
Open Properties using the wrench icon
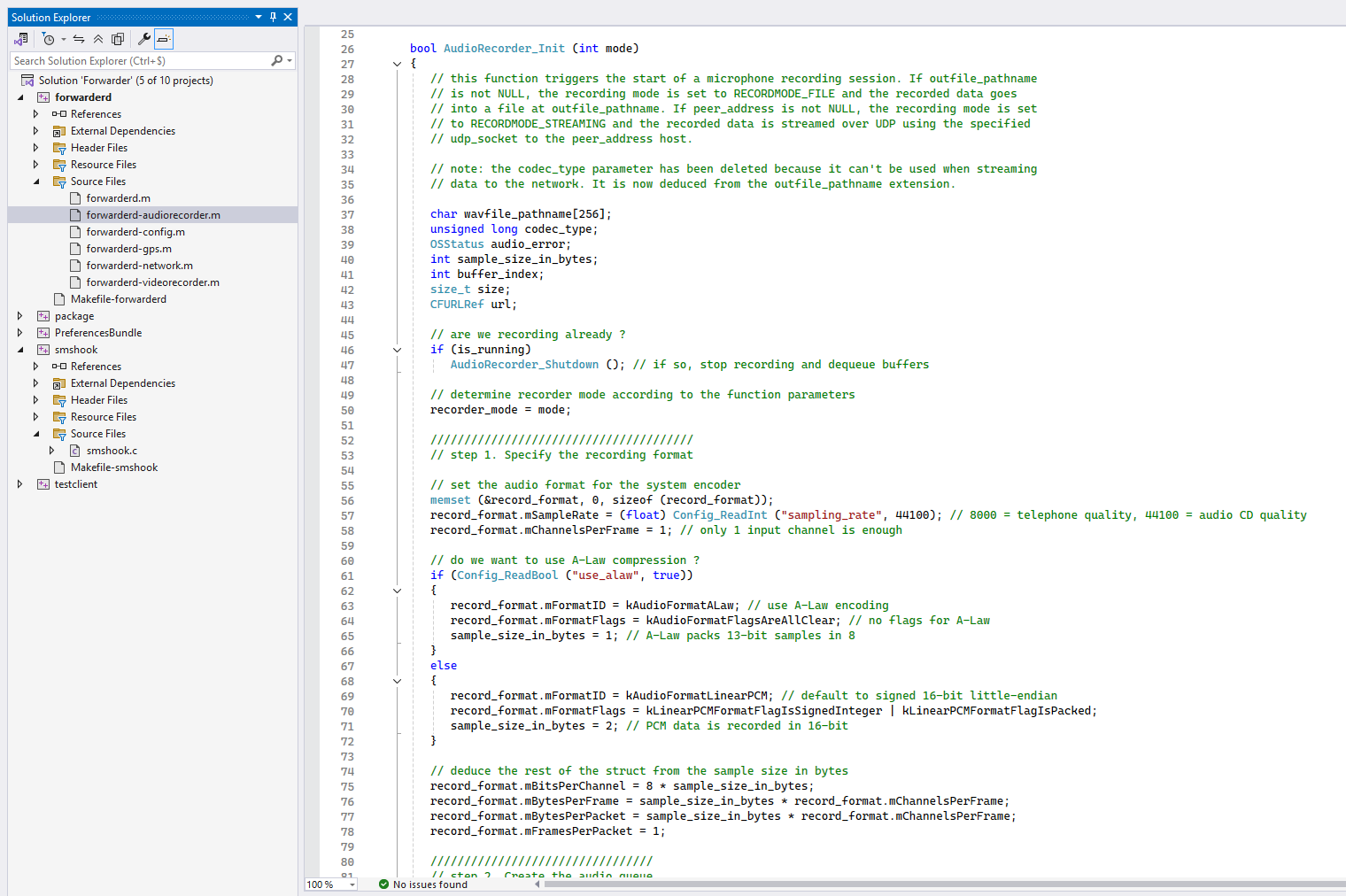[x=143, y=39]
